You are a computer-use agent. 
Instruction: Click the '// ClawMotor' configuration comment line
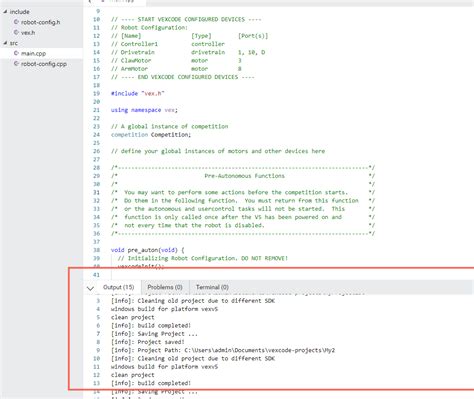point(176,61)
